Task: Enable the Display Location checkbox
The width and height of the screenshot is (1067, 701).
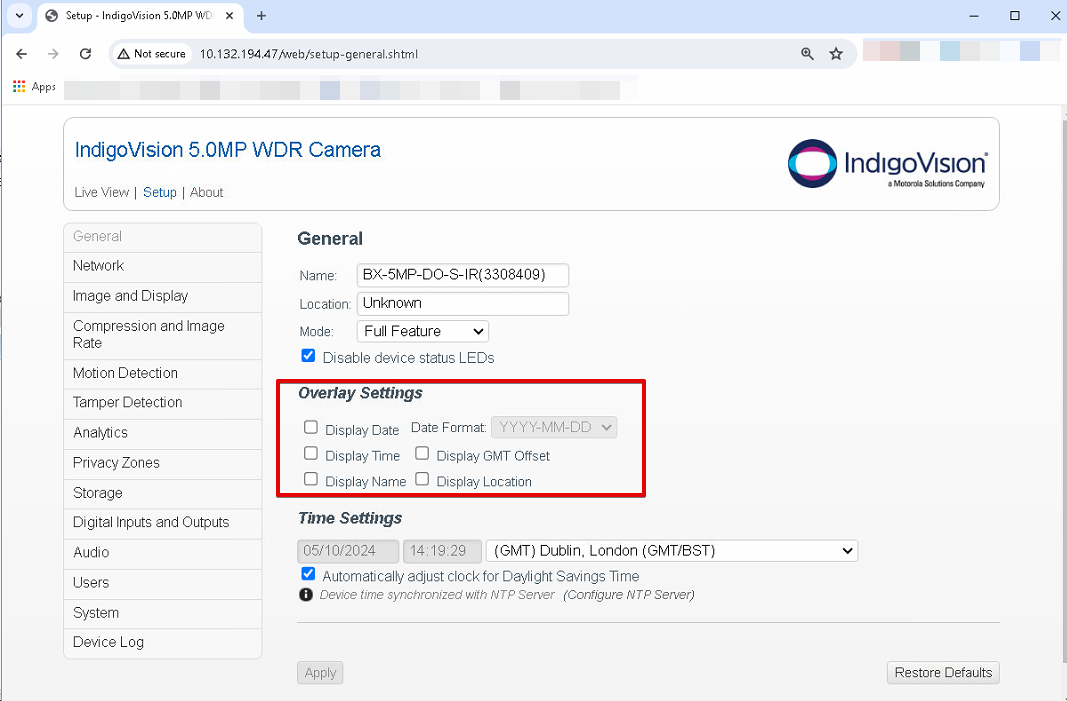Action: click(422, 478)
